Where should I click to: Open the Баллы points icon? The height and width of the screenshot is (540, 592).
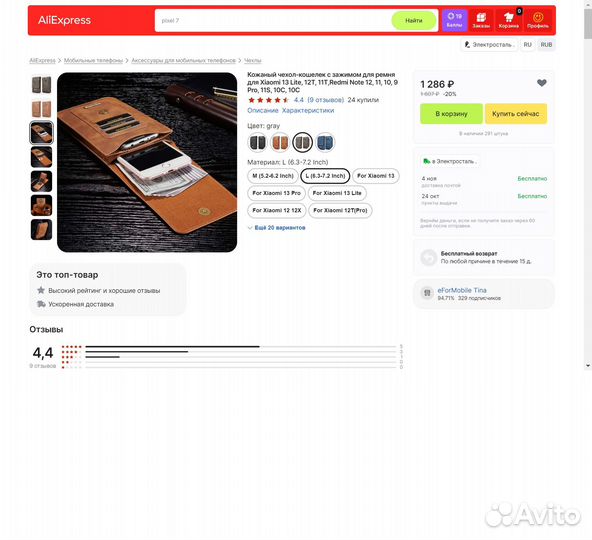[x=455, y=20]
